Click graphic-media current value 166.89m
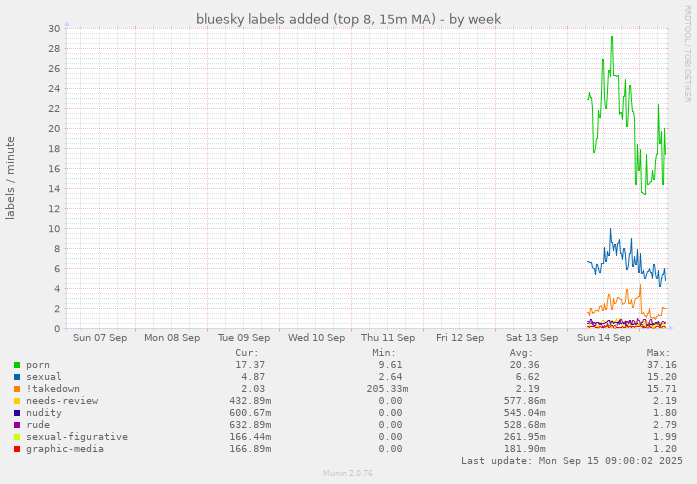Viewport: 697px width, 484px height. (x=250, y=449)
